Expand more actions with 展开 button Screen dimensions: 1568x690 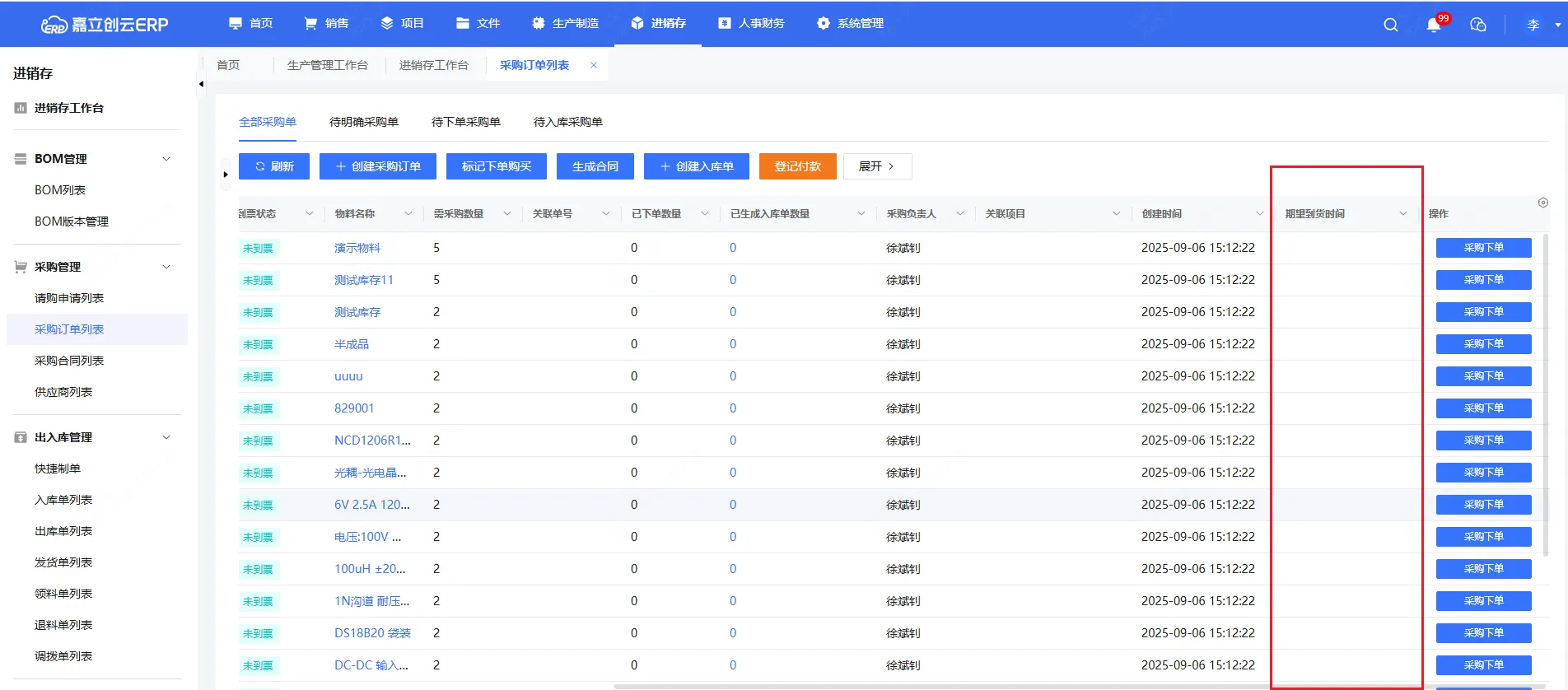[876, 166]
